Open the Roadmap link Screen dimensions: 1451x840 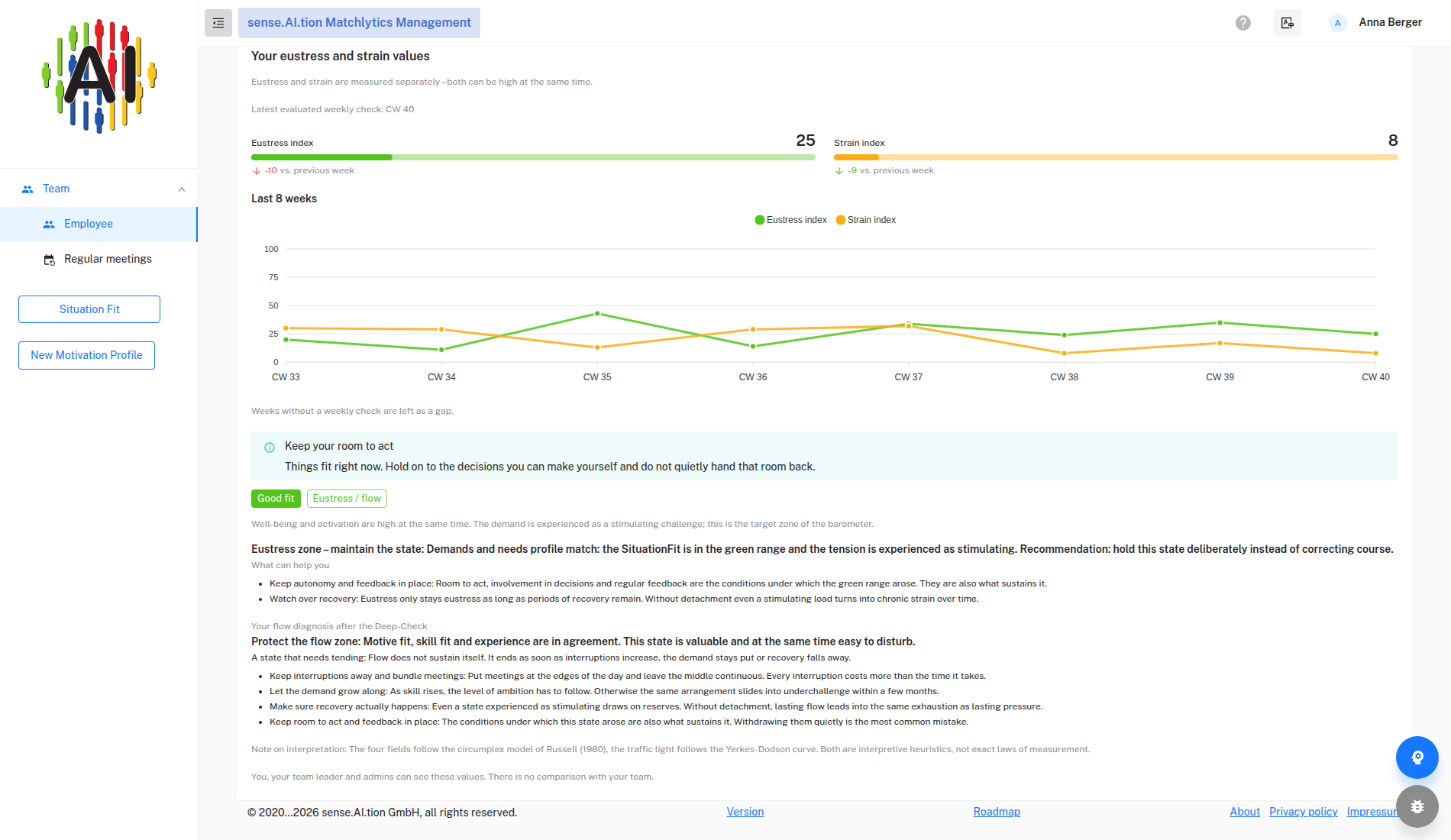[x=997, y=812]
